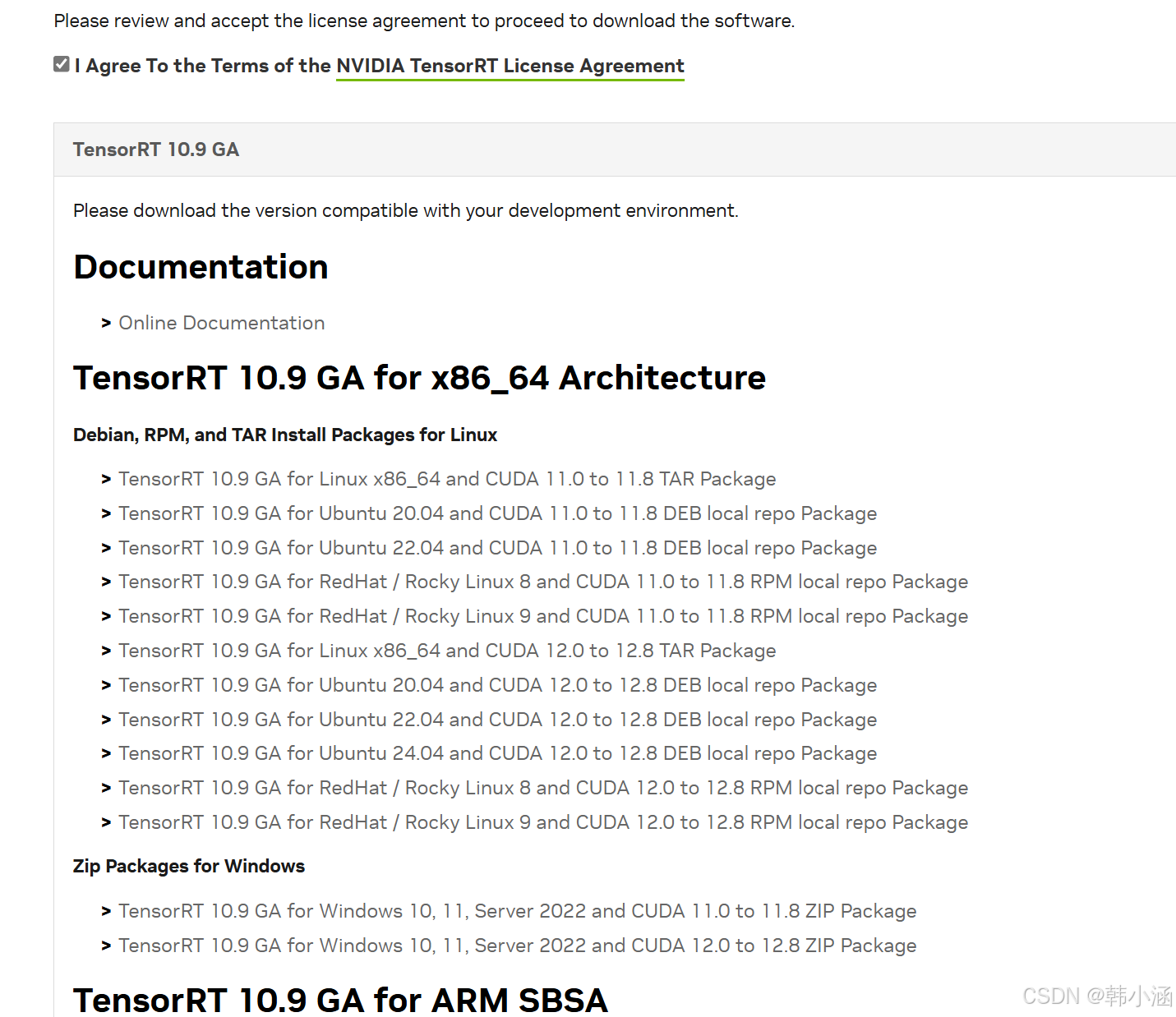Image resolution: width=1176 pixels, height=1017 pixels.
Task: Download Linux x86_64 CUDA 11.0 to 11.8 TAR Package
Action: pos(447,479)
